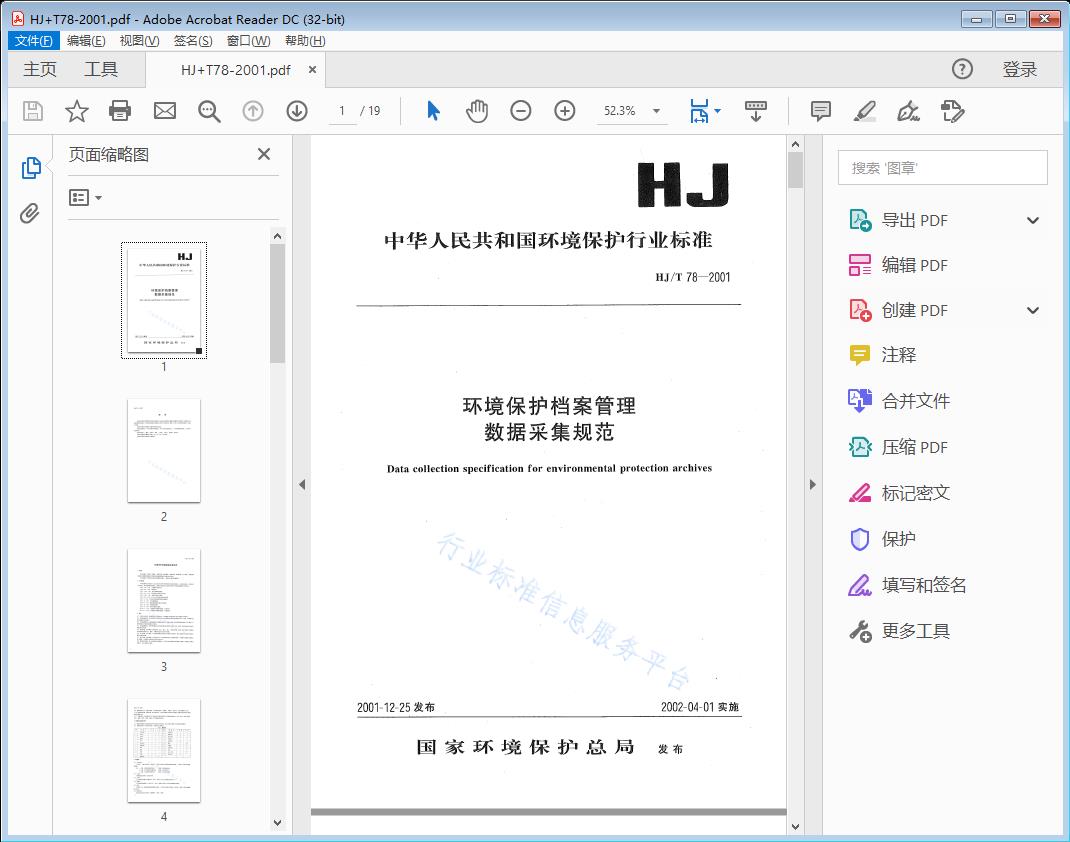The width and height of the screenshot is (1070, 842).
Task: Open the attachments paperclip panel
Action: coord(30,210)
